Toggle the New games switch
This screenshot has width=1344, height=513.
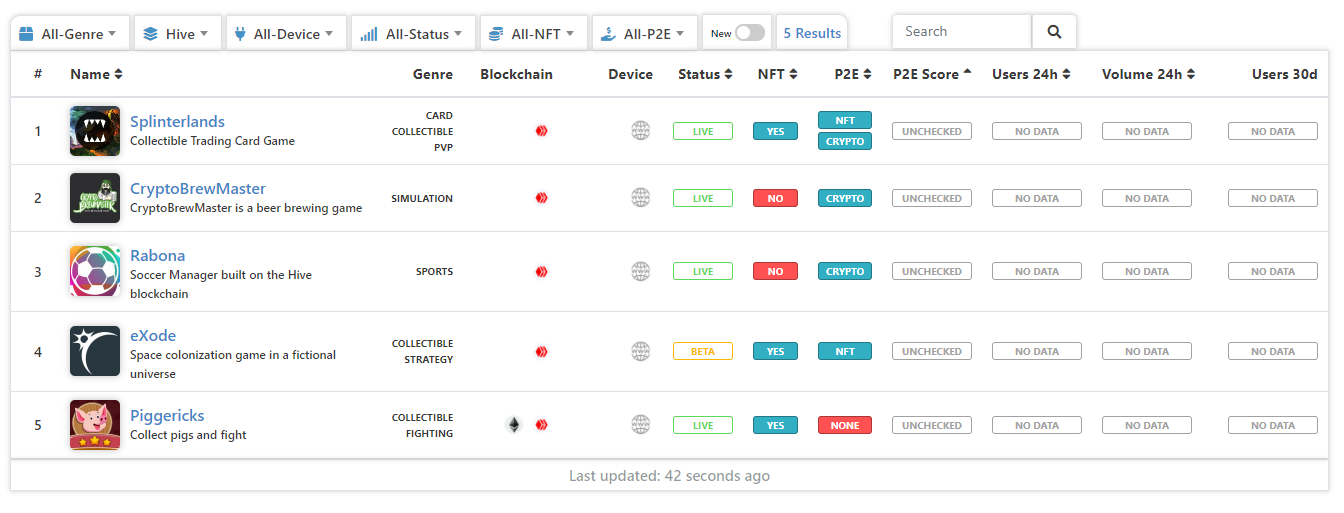(x=750, y=33)
